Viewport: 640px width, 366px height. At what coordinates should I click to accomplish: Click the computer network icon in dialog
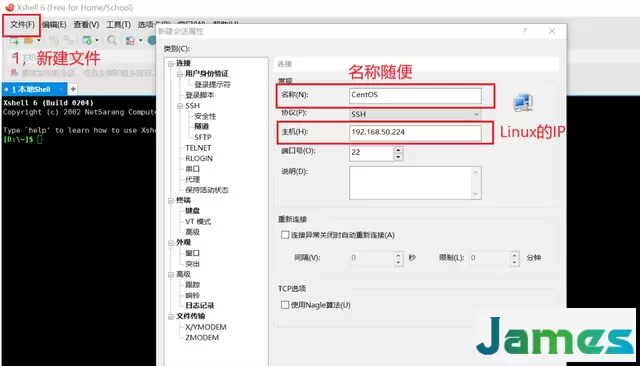(523, 102)
